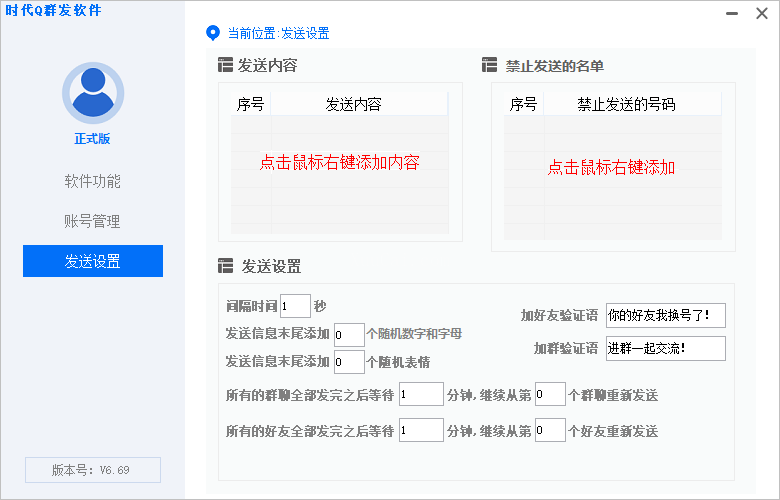Click the 随机数字和字母 count input field
780x500 pixels.
pos(349,334)
